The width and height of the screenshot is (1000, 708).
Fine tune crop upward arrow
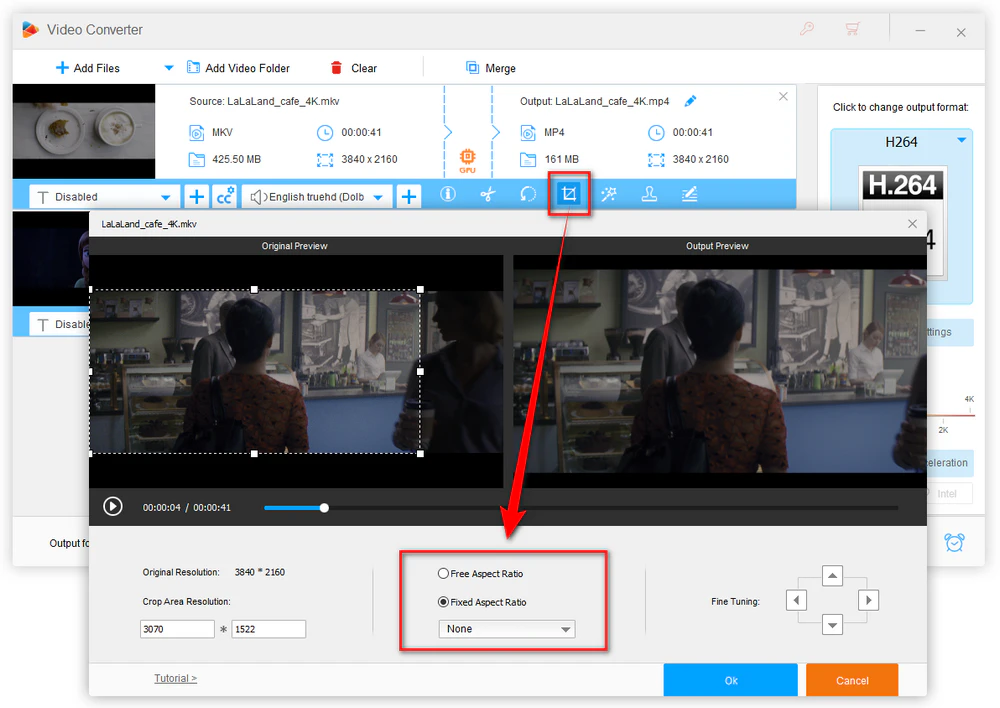pos(832,576)
